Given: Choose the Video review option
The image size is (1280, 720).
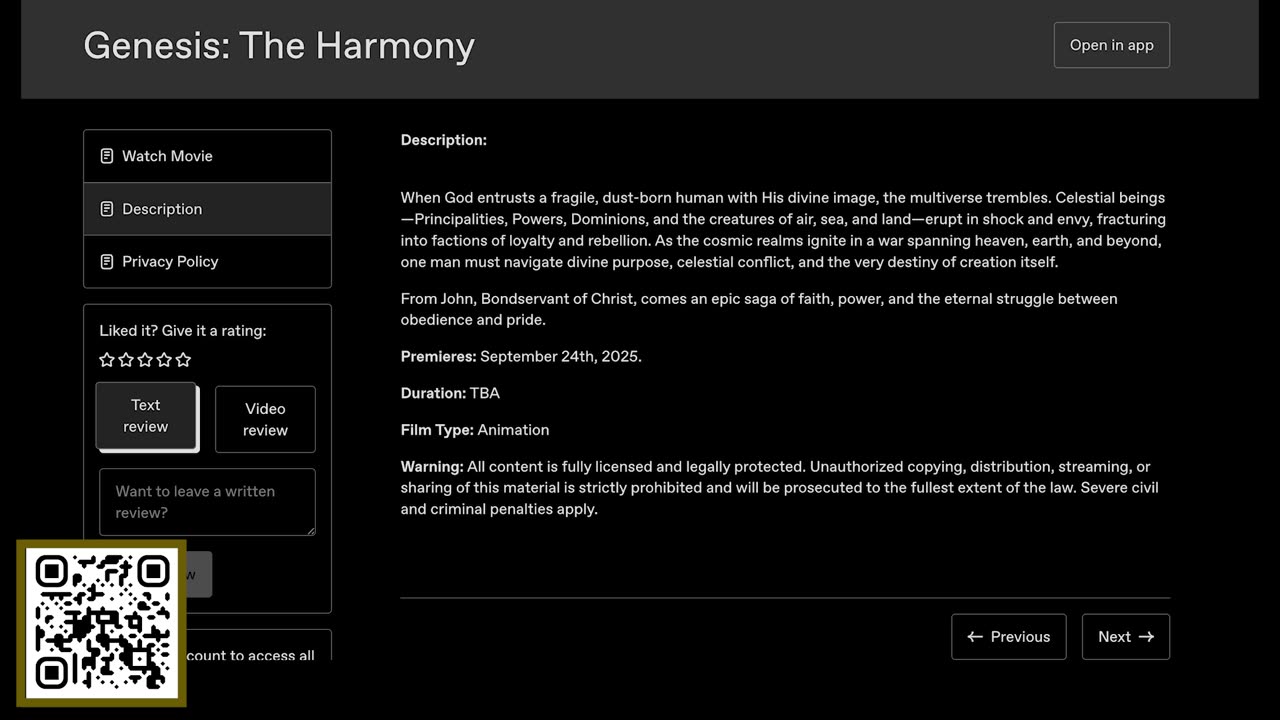Looking at the screenshot, I should 265,419.
